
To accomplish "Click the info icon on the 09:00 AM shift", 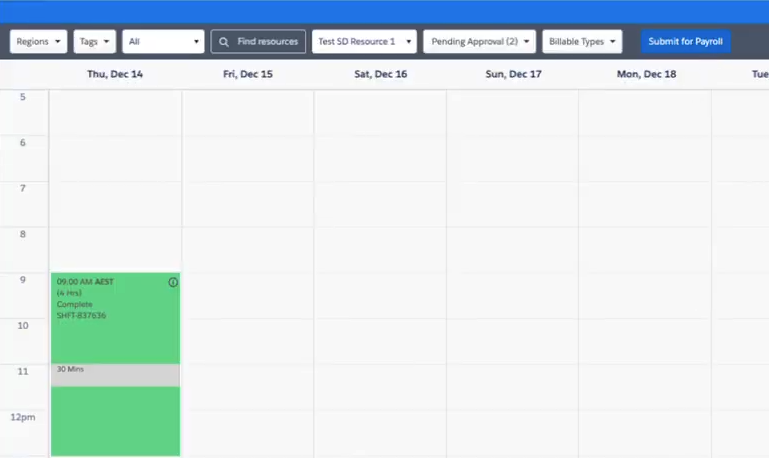I will [x=173, y=283].
